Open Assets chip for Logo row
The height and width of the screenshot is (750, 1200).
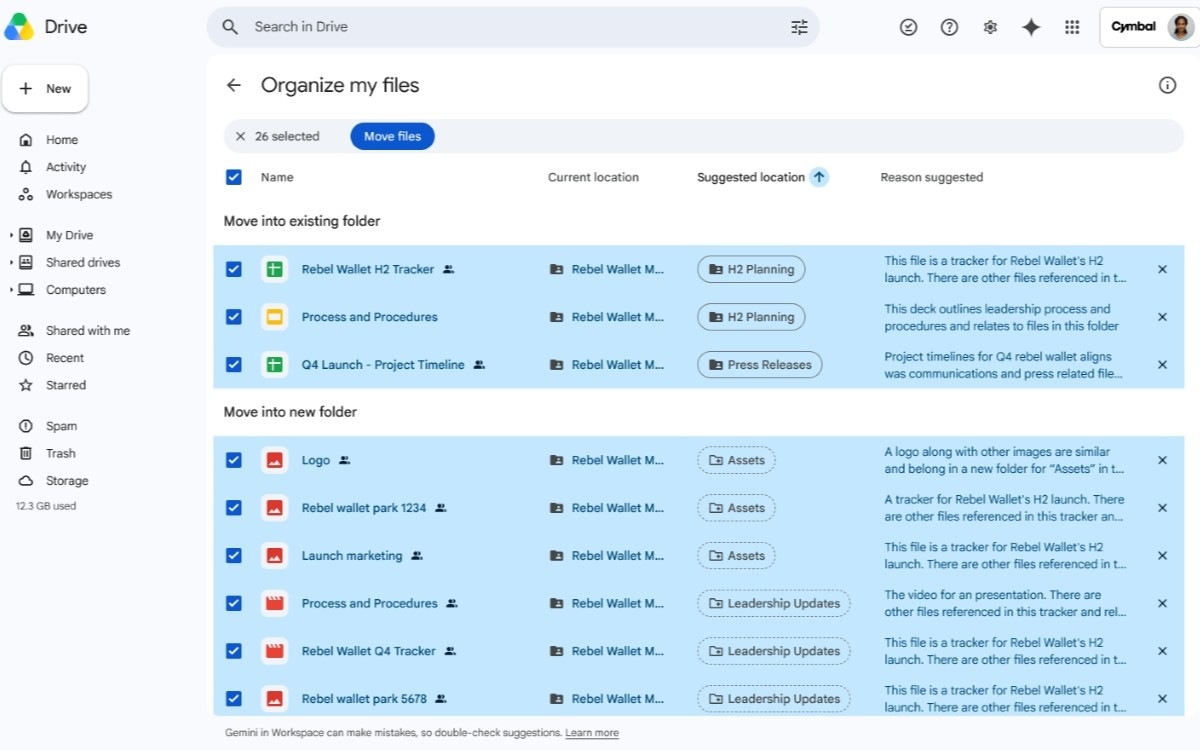(x=736, y=460)
